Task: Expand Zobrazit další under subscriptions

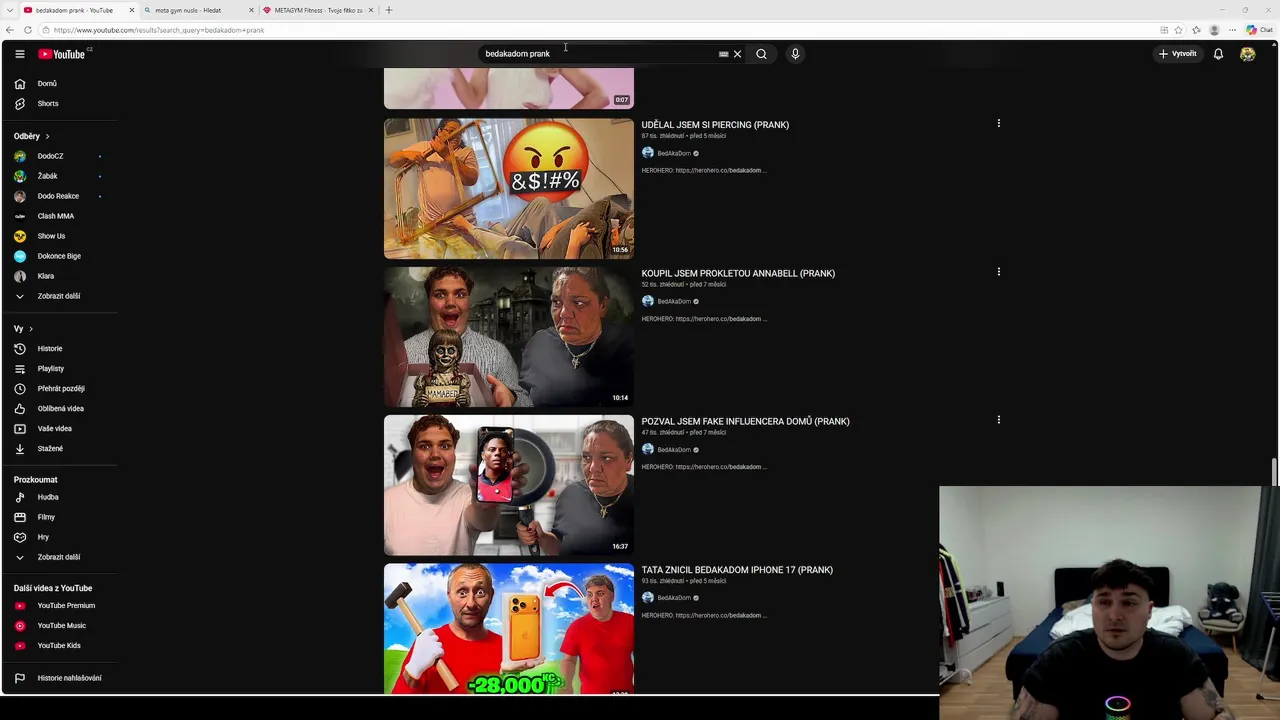Action: [60, 296]
